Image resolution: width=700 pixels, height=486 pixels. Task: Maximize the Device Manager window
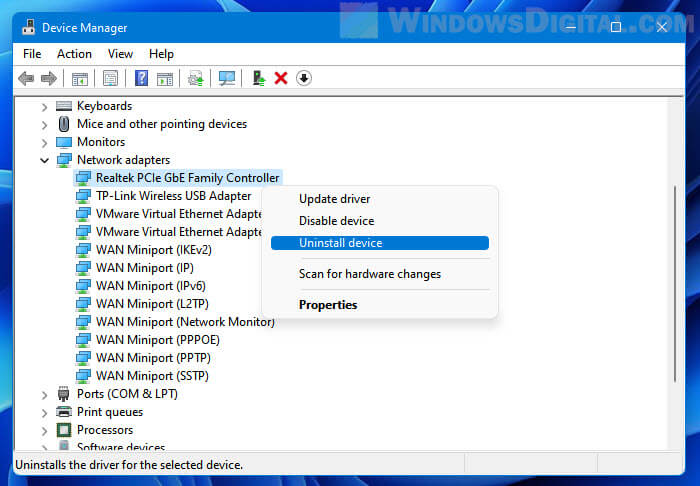coord(616,27)
